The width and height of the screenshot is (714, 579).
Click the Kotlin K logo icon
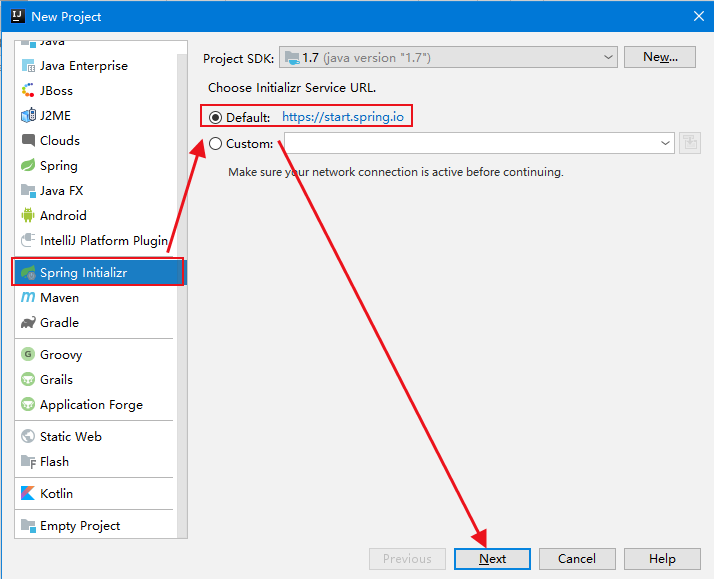tap(28, 493)
